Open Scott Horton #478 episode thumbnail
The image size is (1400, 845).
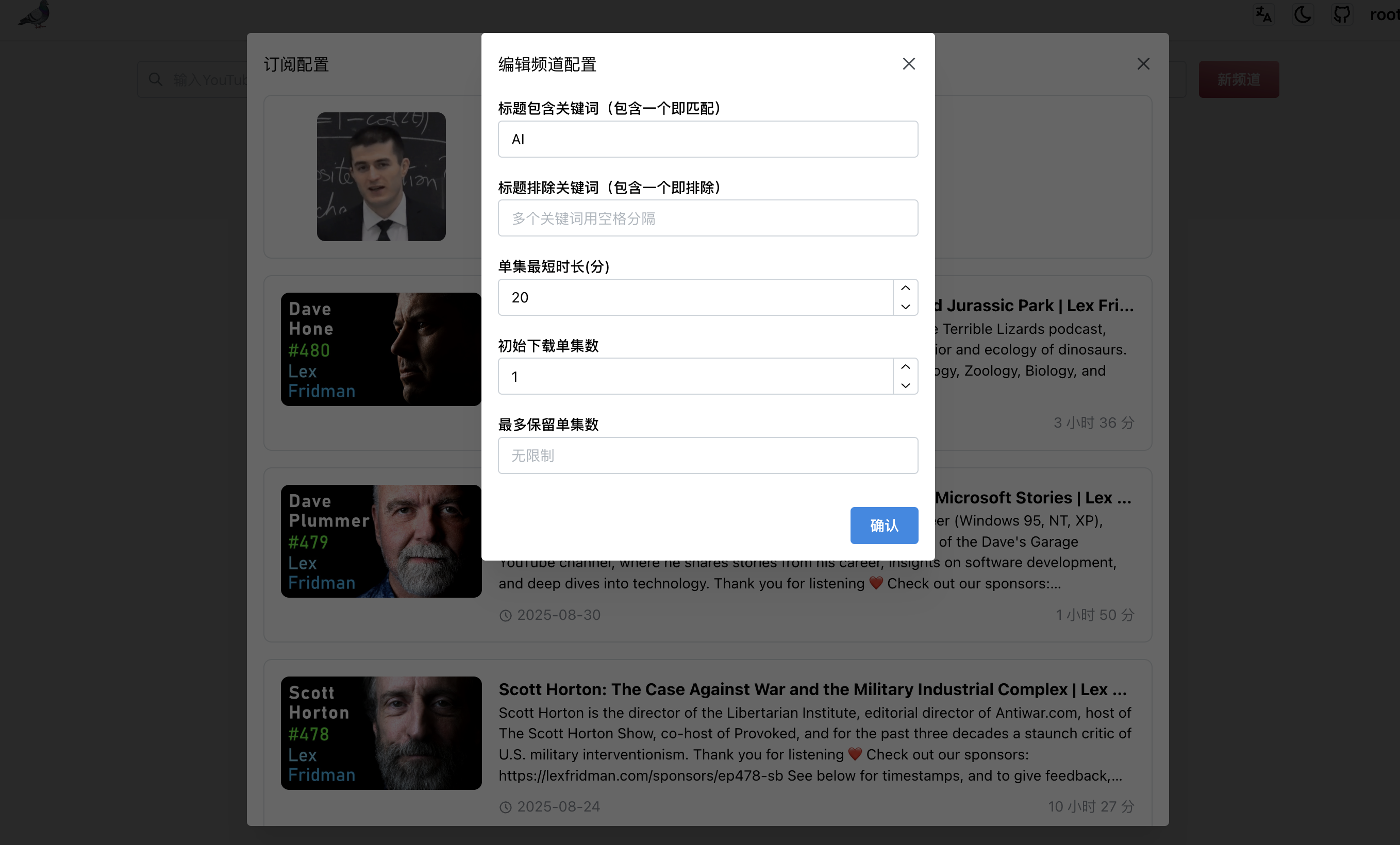tap(381, 733)
